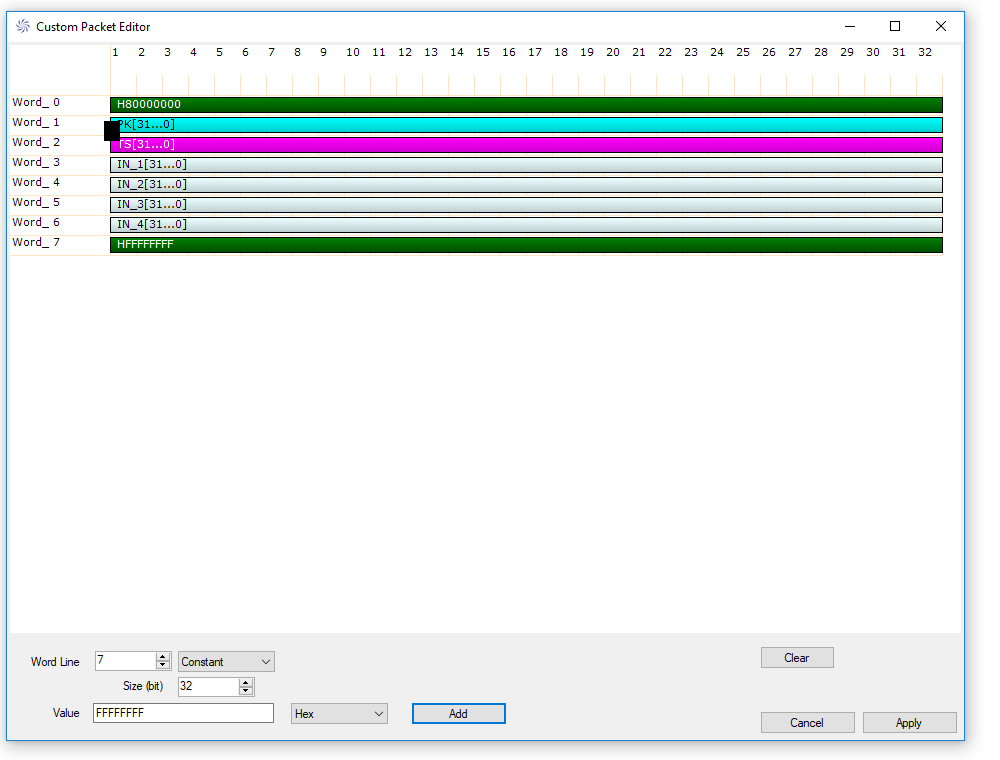Select the PK[31...0] cyan field bar

526,124
